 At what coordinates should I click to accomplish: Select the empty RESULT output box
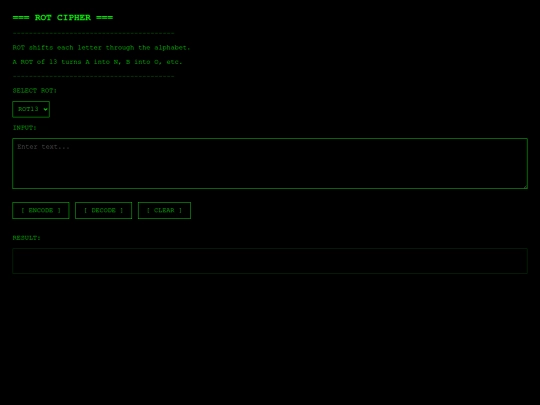click(270, 261)
